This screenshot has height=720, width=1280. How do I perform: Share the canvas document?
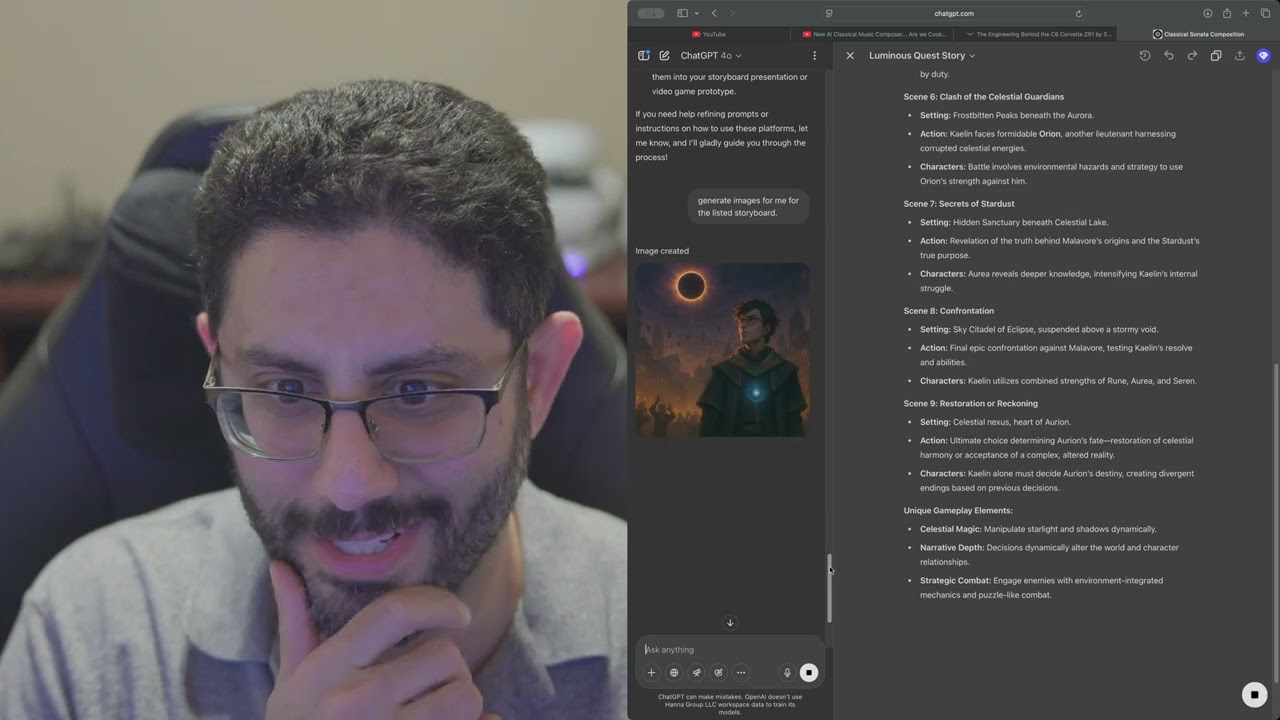coord(1240,56)
